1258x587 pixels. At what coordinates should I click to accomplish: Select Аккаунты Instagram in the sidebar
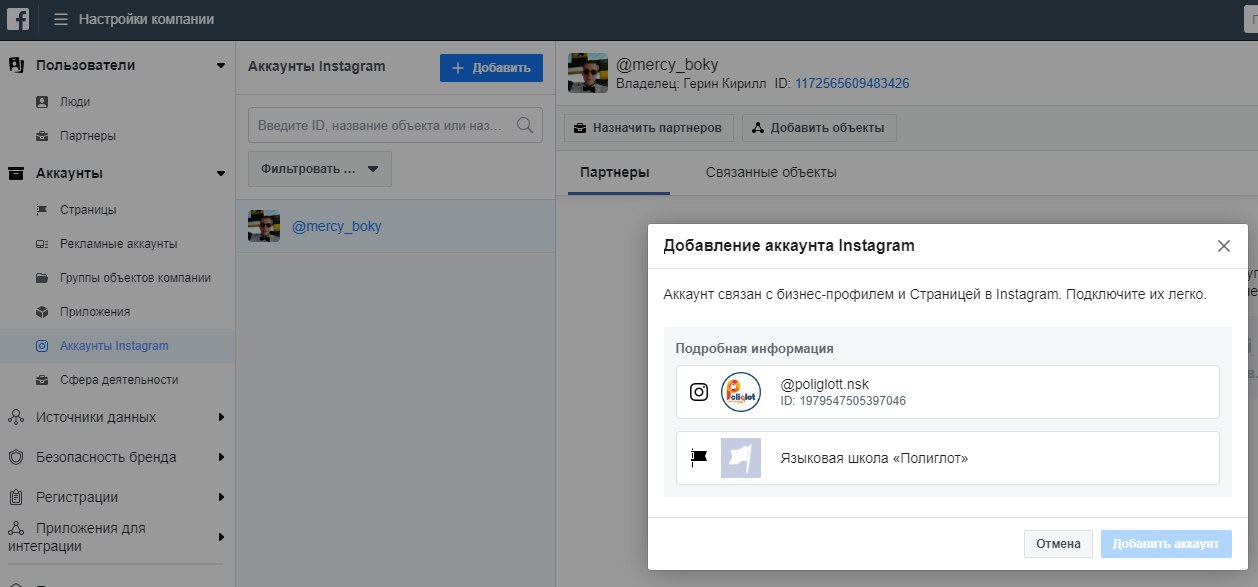click(x=118, y=346)
